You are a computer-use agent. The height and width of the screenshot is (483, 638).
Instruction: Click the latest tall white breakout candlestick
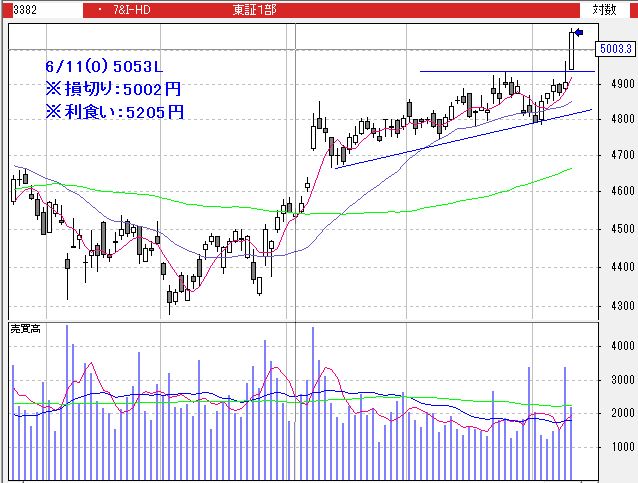point(572,51)
